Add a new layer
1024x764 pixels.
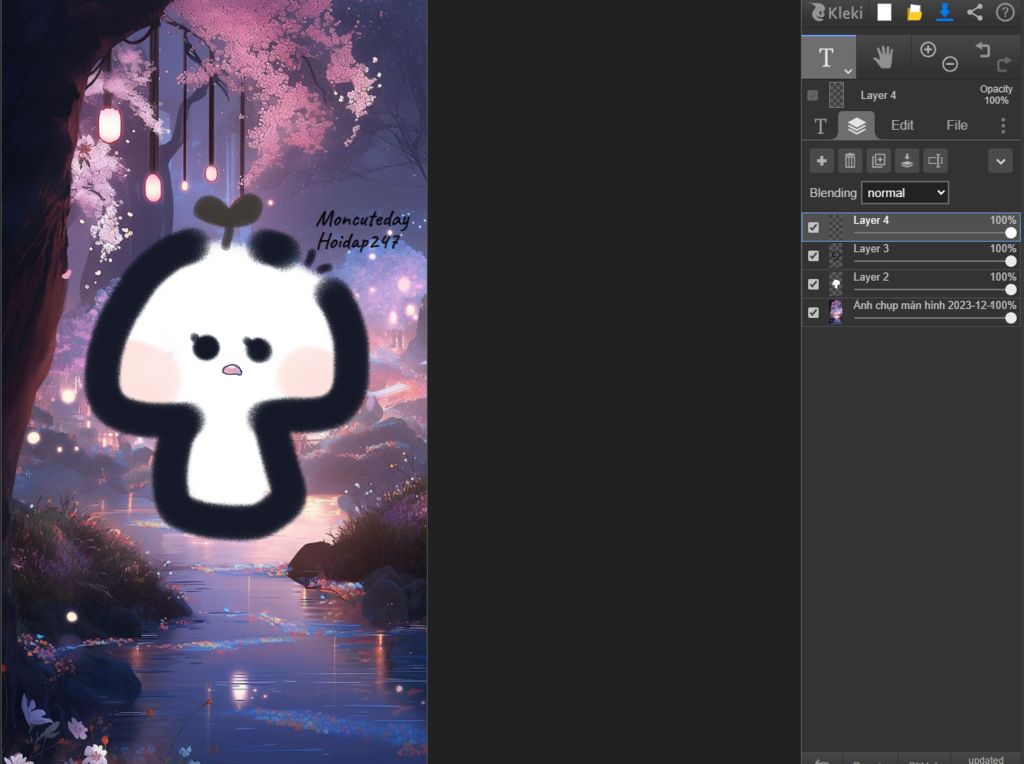coord(821,161)
